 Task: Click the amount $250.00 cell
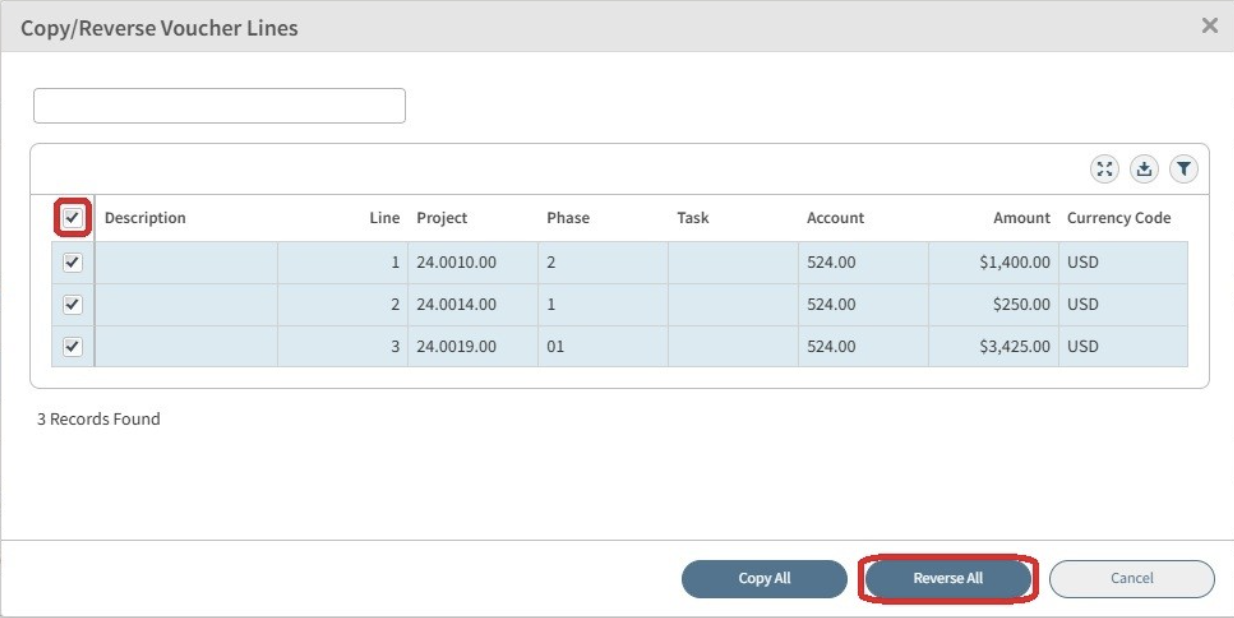click(x=993, y=304)
